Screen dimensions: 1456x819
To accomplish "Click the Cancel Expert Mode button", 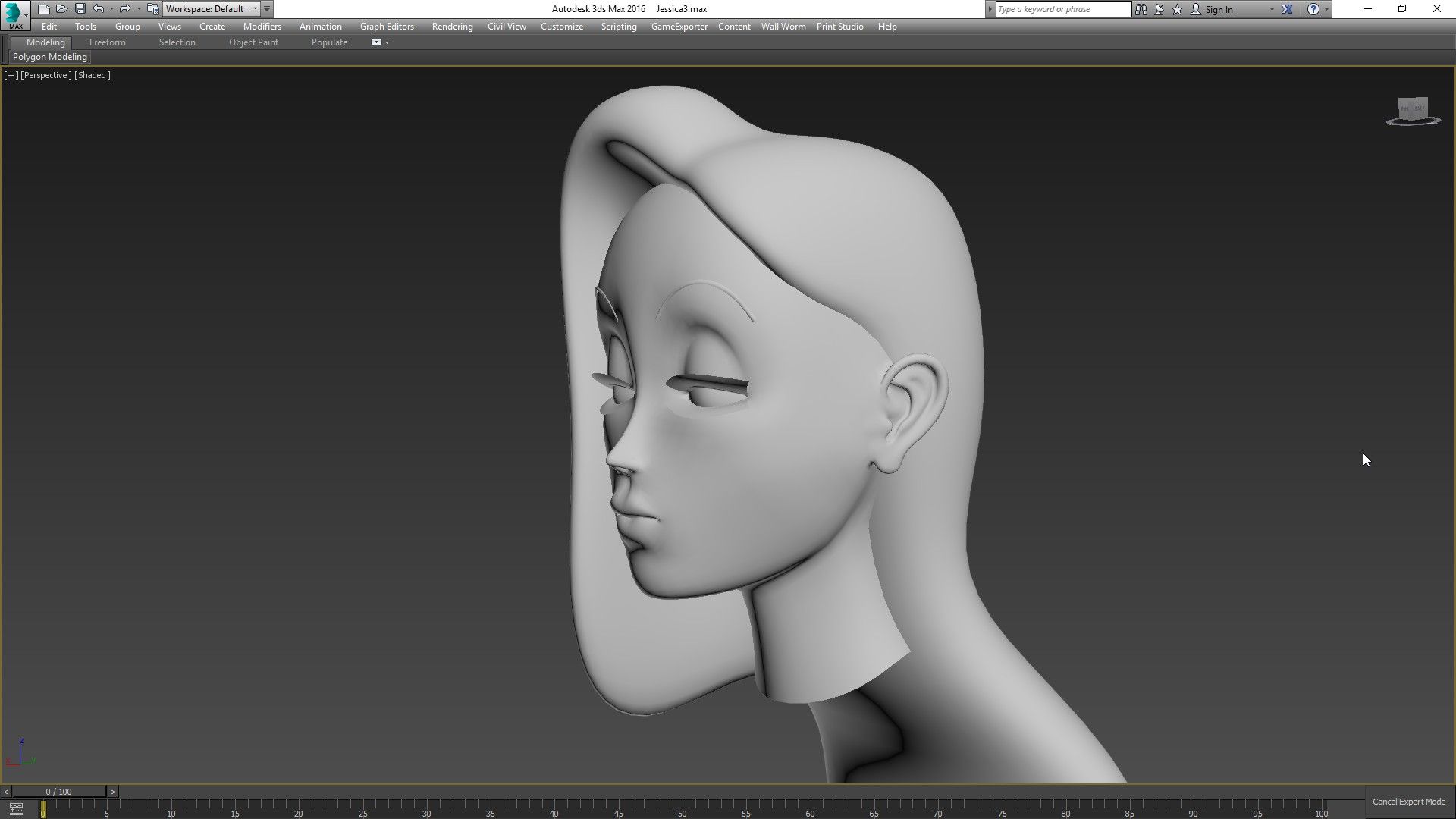I will tap(1408, 802).
